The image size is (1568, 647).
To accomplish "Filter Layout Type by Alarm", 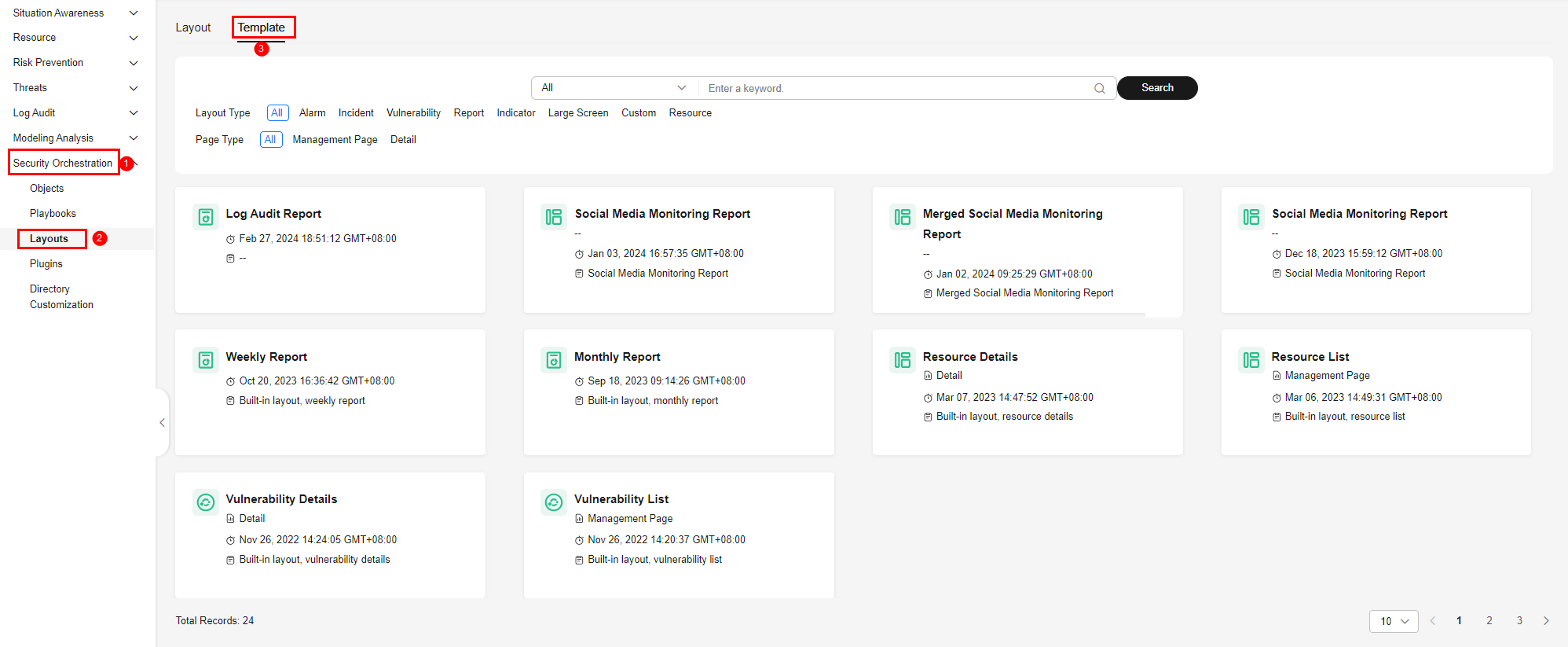I will (312, 113).
